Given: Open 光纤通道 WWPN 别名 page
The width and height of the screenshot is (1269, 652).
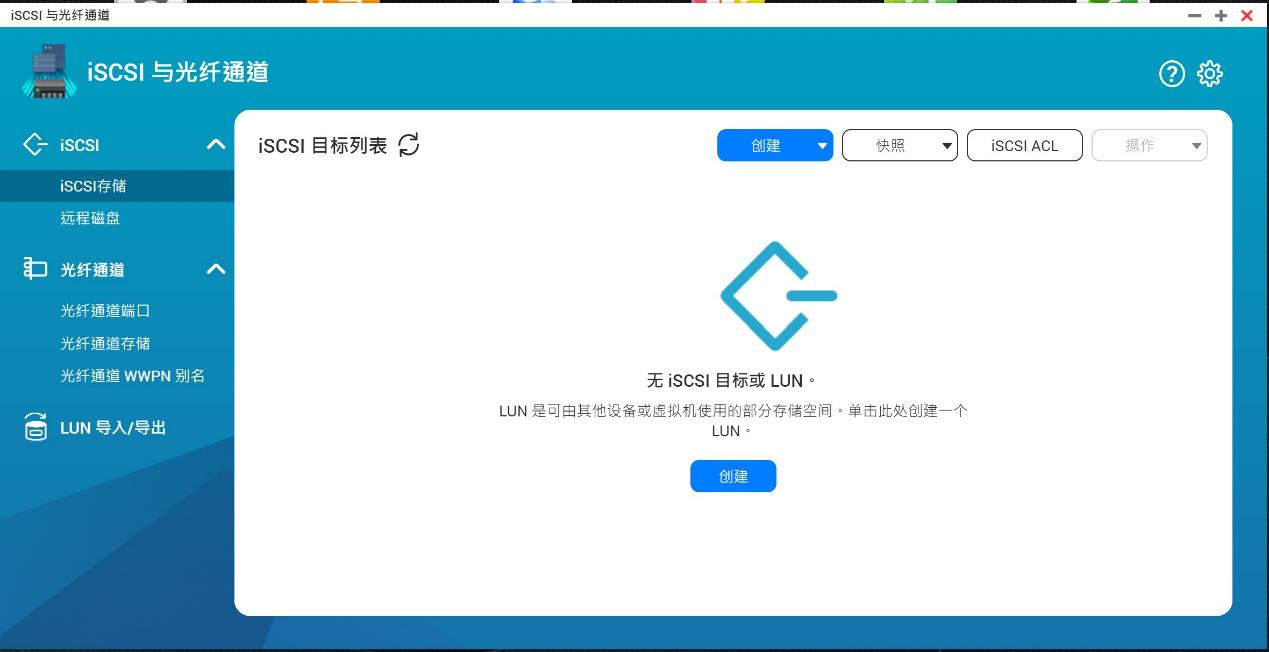Looking at the screenshot, I should (x=132, y=376).
